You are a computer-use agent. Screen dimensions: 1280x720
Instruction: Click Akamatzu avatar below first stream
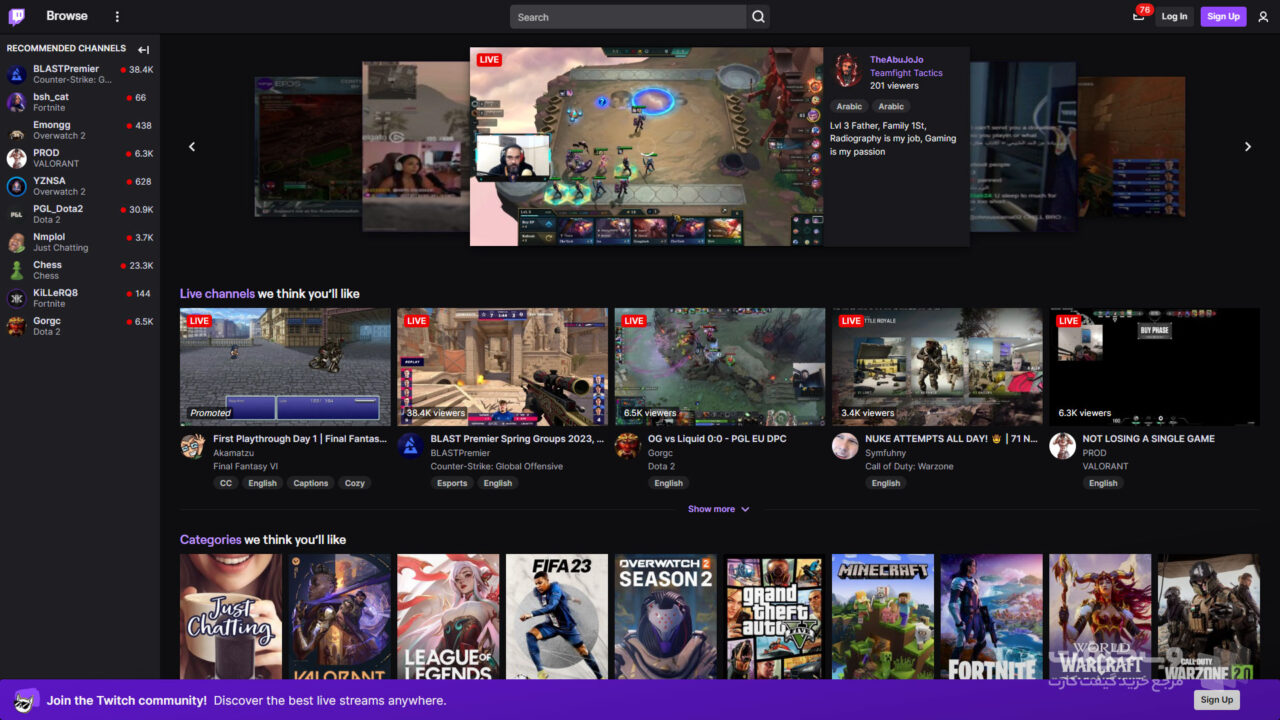click(193, 446)
